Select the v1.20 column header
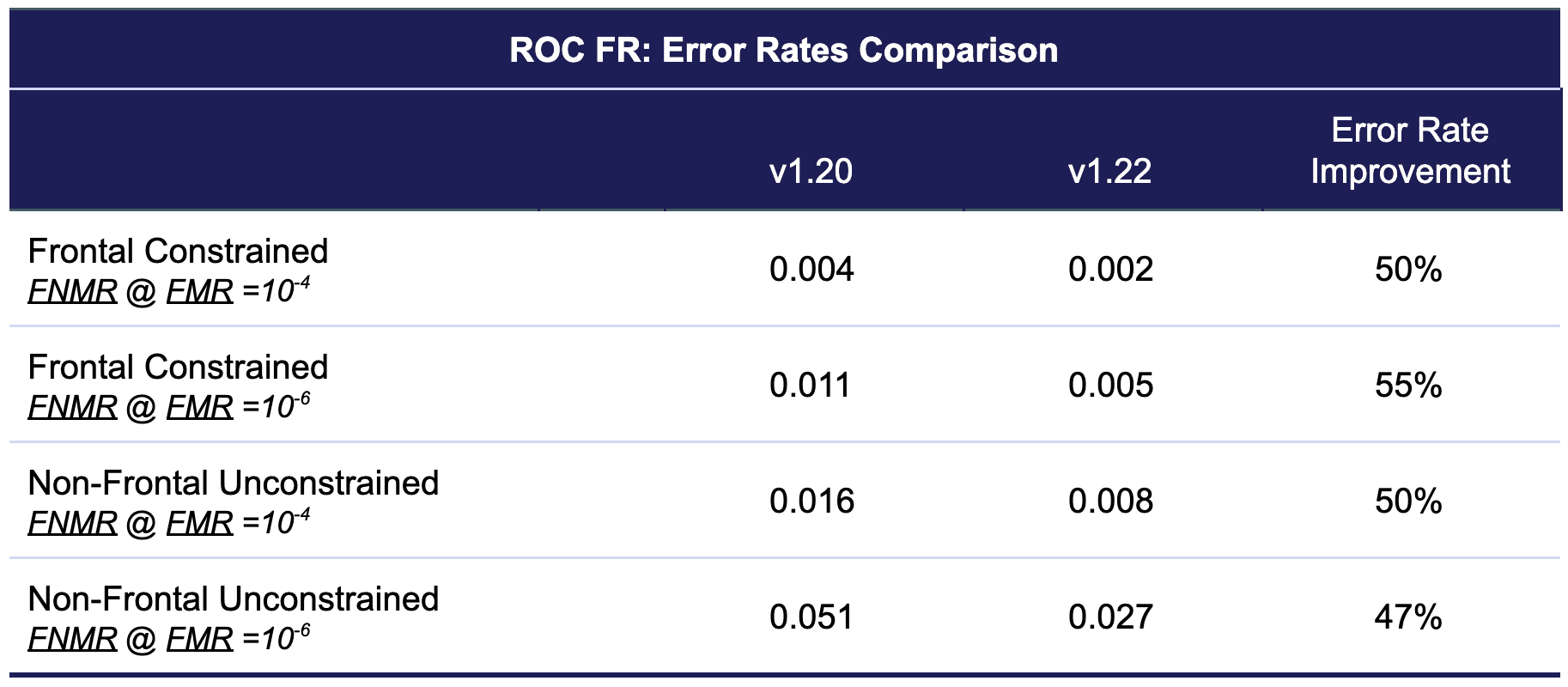1568x687 pixels. [811, 171]
